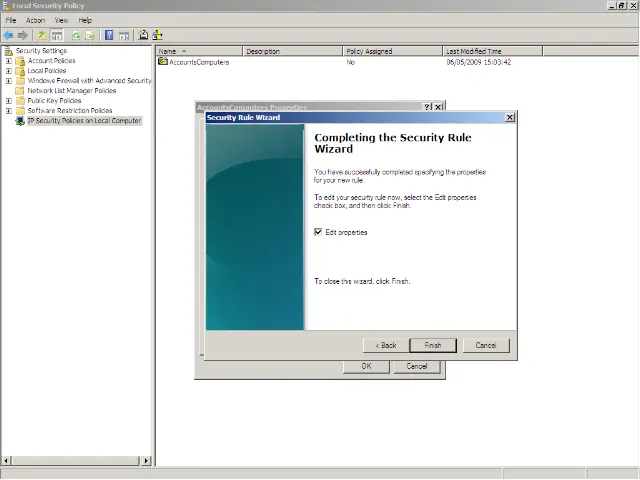Select Network List Manager Policies in tree
The image size is (640, 480).
(x=71, y=91)
